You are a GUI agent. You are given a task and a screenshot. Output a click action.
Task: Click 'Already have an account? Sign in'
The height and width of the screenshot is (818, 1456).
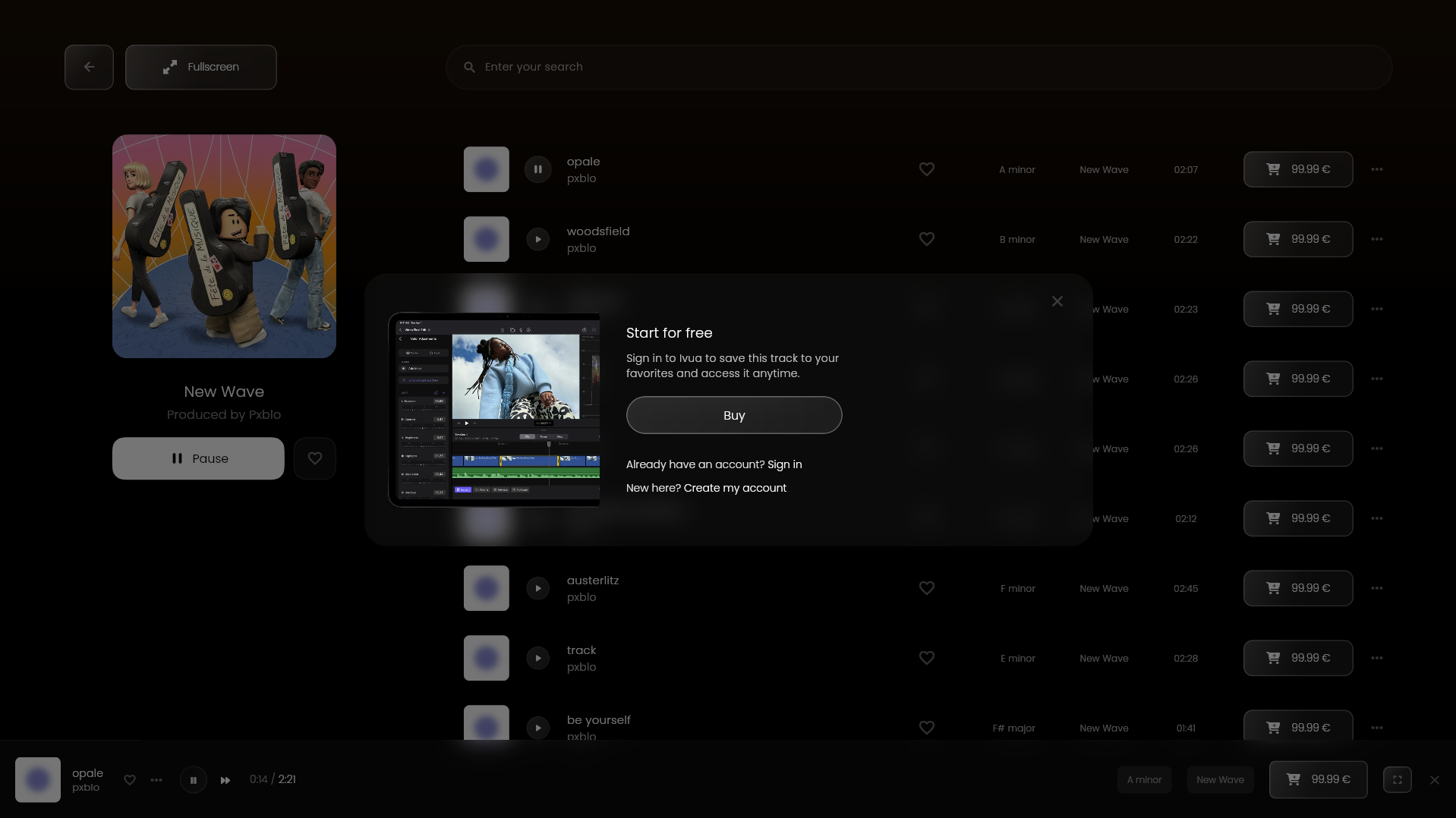(x=714, y=464)
